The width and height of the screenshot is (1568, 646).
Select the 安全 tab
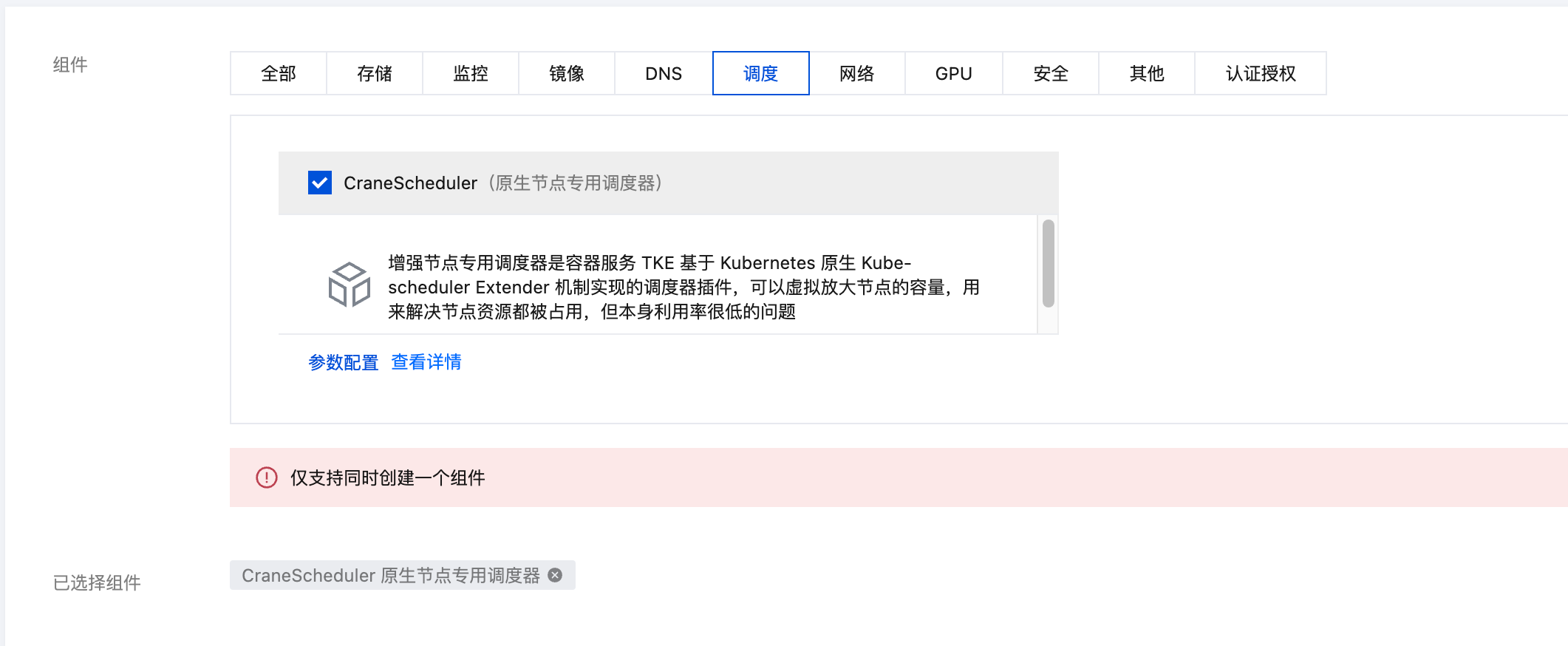tap(1051, 73)
